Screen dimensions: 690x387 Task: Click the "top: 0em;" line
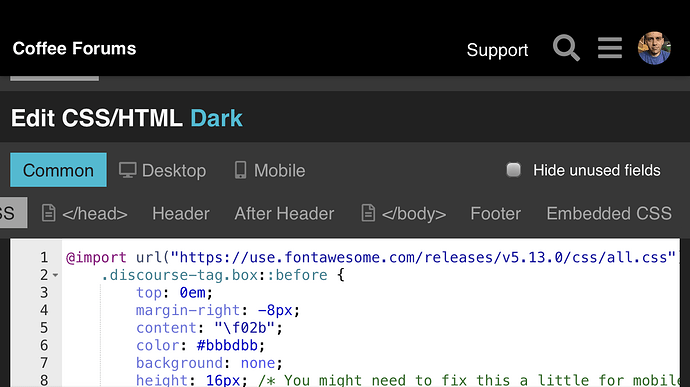click(174, 293)
